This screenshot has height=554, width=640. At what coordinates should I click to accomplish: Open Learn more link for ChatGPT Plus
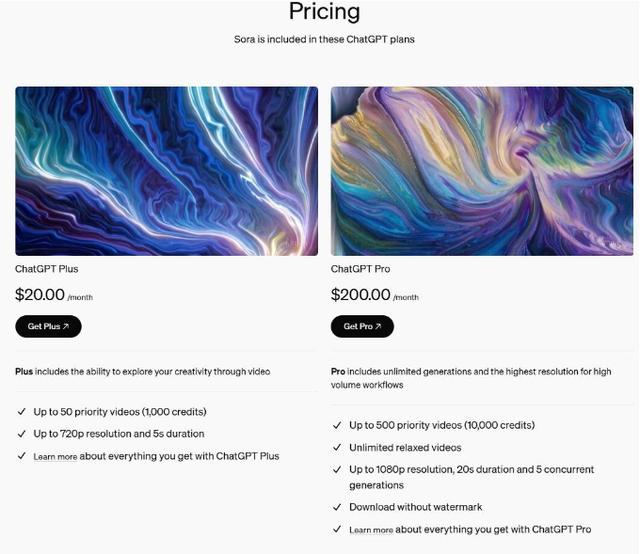(55, 456)
